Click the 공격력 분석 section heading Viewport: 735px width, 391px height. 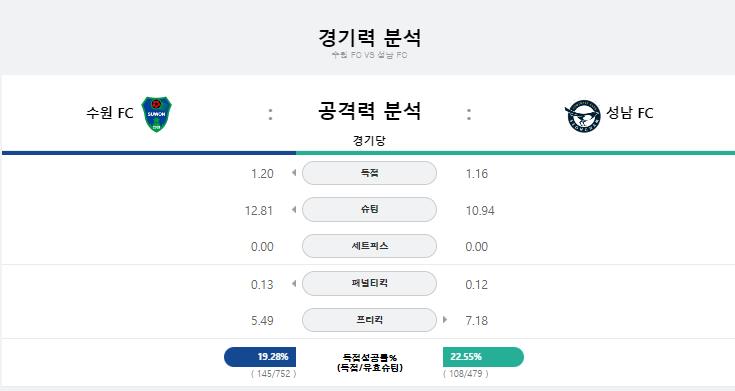click(369, 111)
